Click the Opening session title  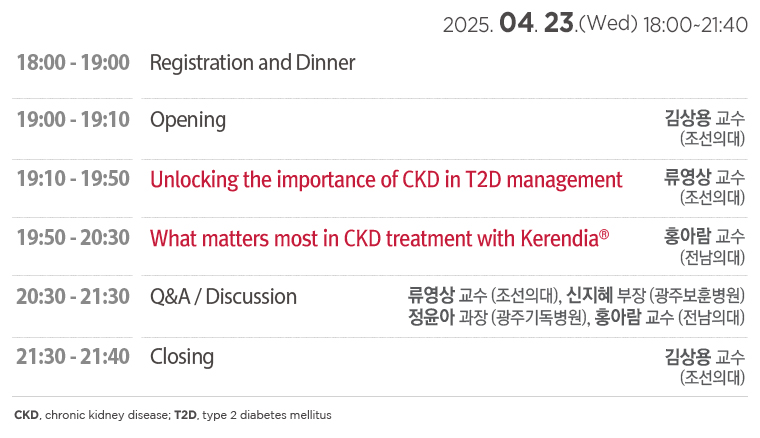point(188,121)
